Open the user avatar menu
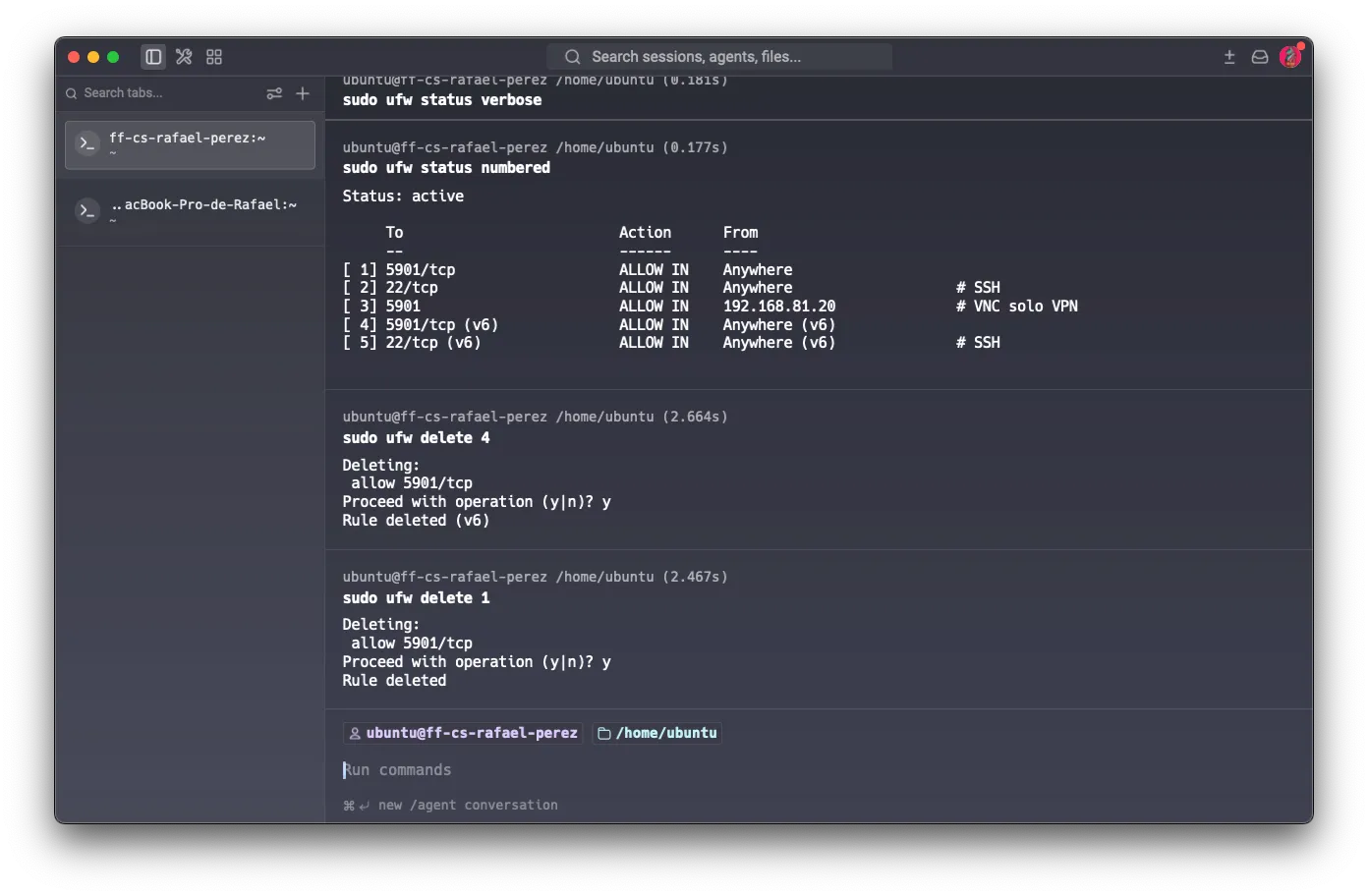1368x896 pixels. coord(1291,56)
